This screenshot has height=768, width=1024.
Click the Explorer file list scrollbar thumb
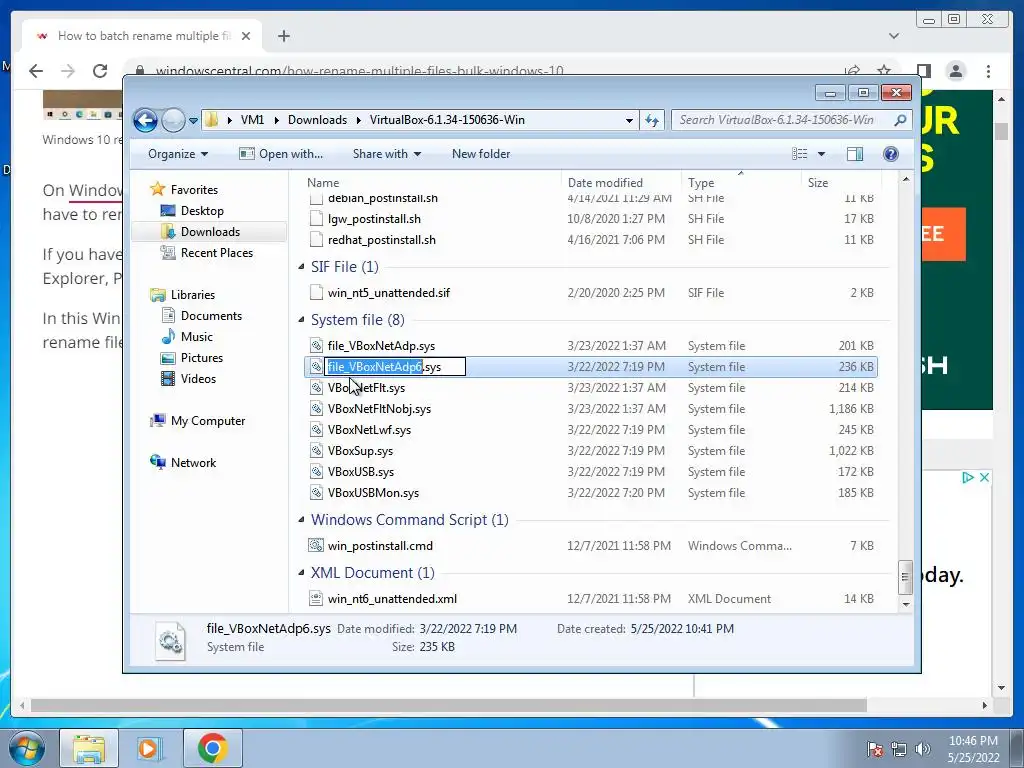click(x=905, y=577)
